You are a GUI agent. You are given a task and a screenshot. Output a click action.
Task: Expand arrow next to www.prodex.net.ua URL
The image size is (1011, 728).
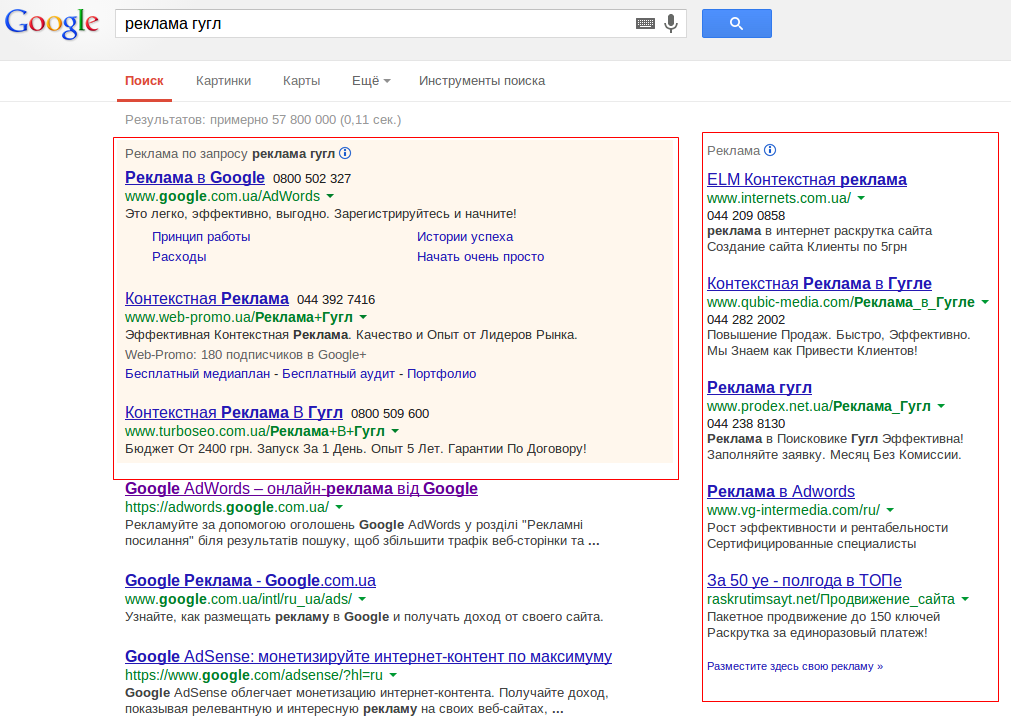(x=941, y=406)
